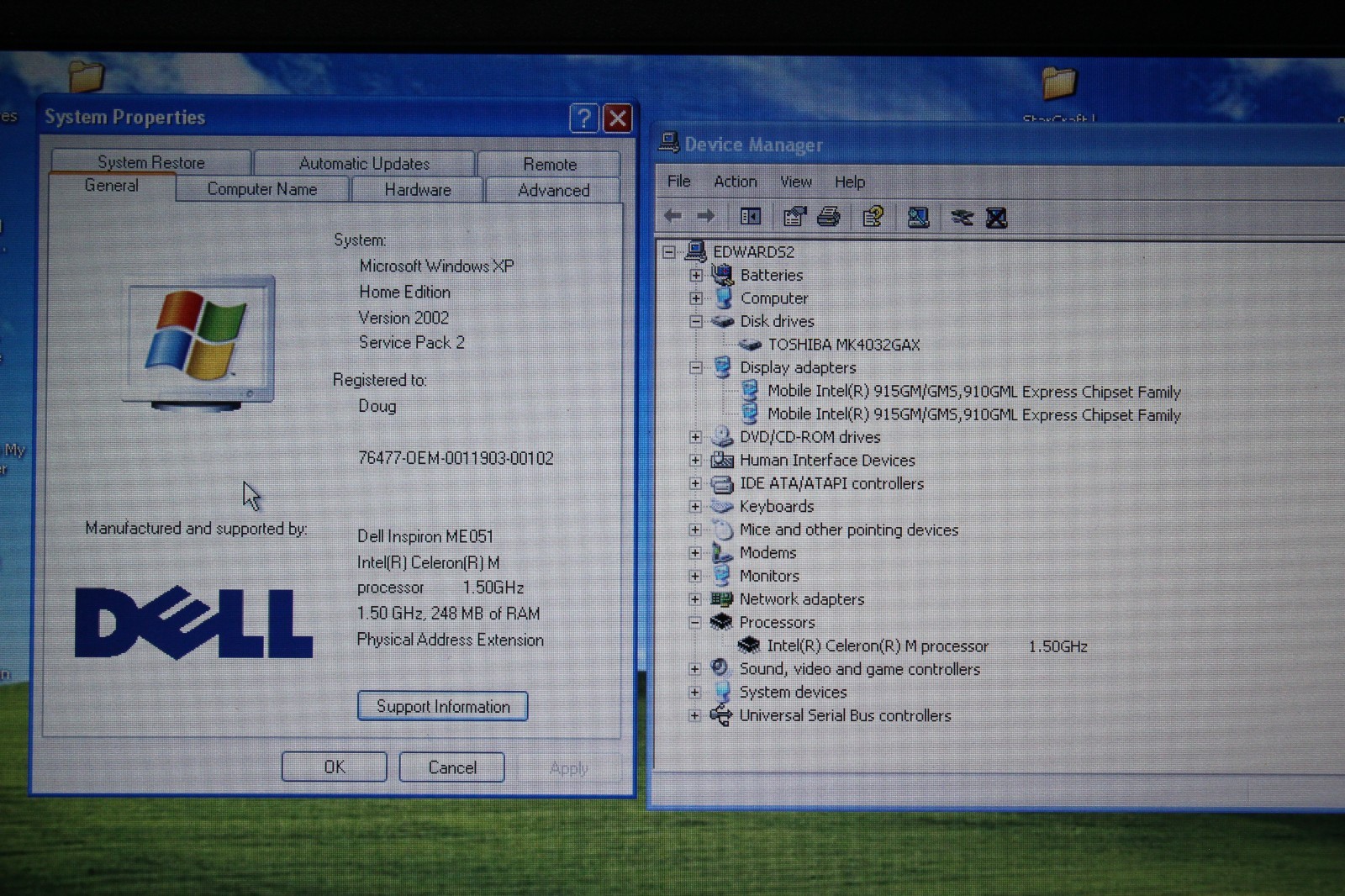Switch to the Remote tab
1345x896 pixels.
[550, 164]
